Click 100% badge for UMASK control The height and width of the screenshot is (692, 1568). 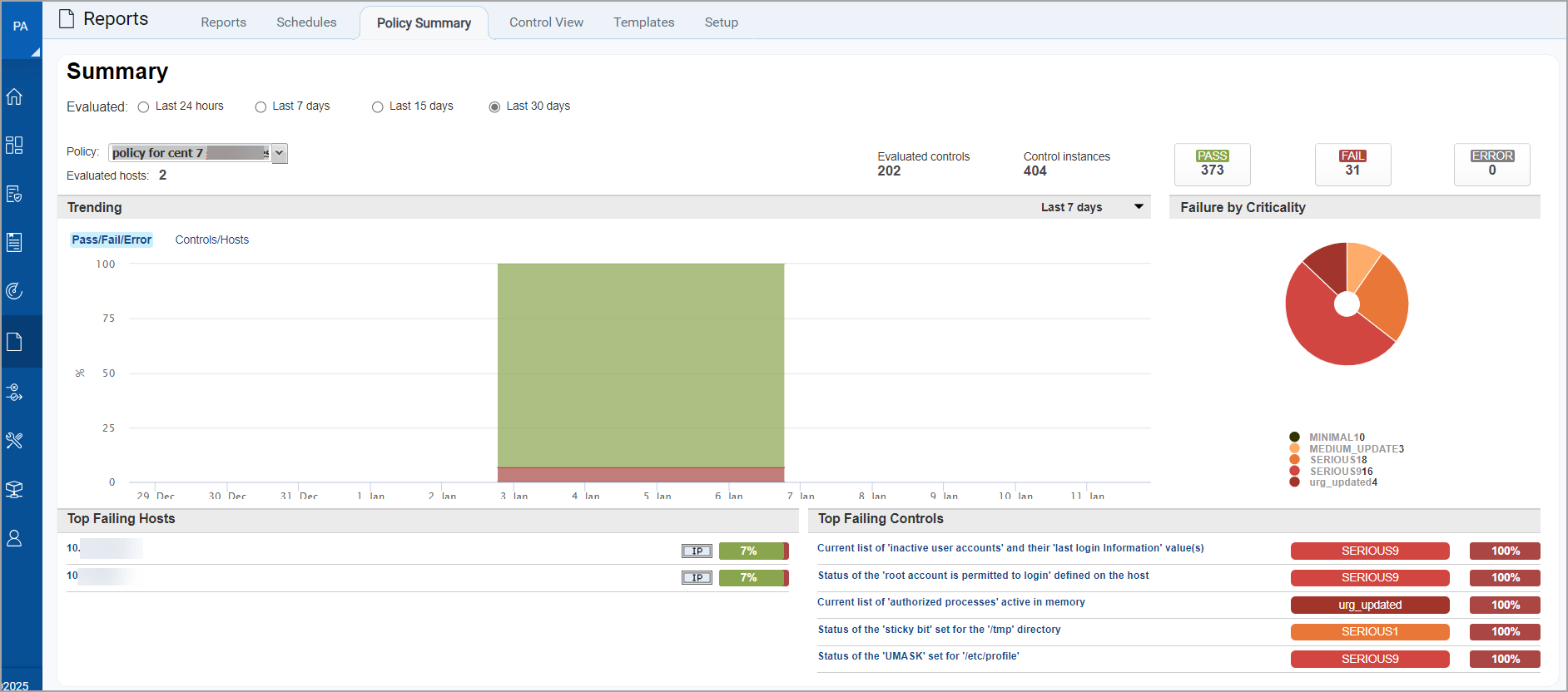tap(1505, 659)
